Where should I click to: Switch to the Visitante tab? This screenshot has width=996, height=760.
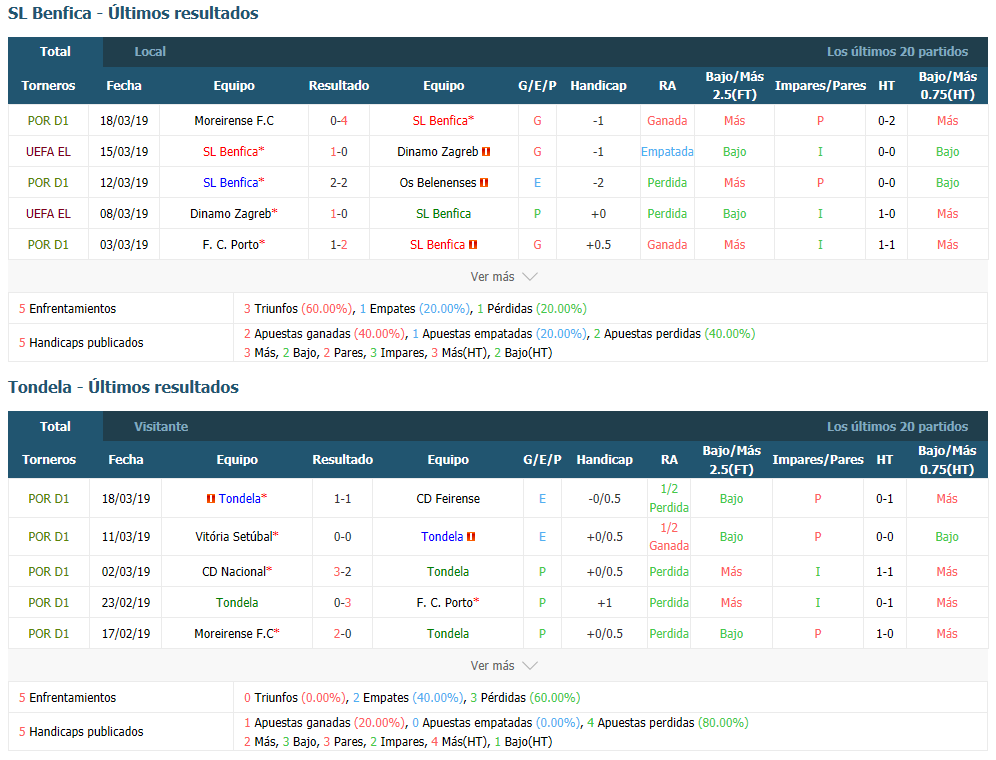coord(161,426)
